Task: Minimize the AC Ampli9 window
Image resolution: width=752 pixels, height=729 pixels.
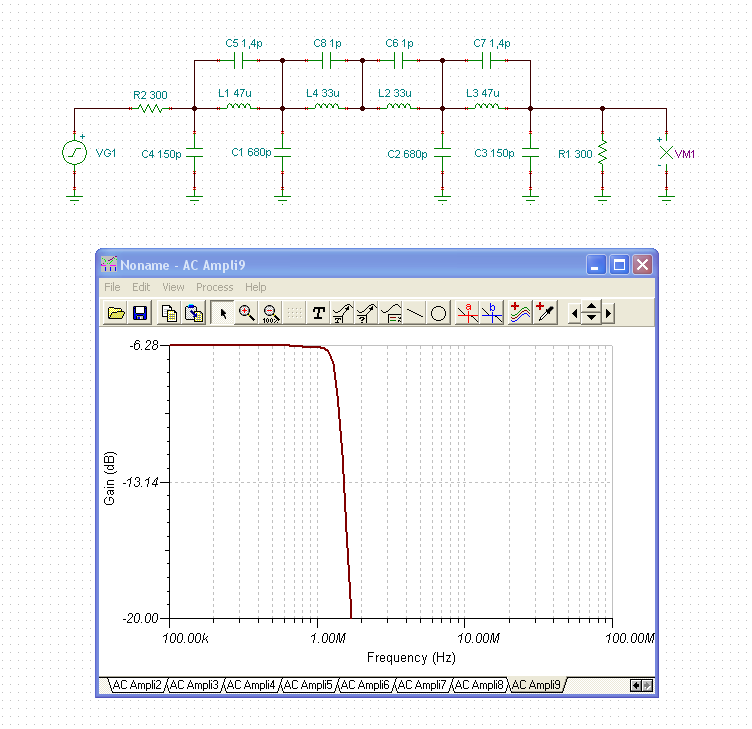Action: pyautogui.click(x=596, y=265)
